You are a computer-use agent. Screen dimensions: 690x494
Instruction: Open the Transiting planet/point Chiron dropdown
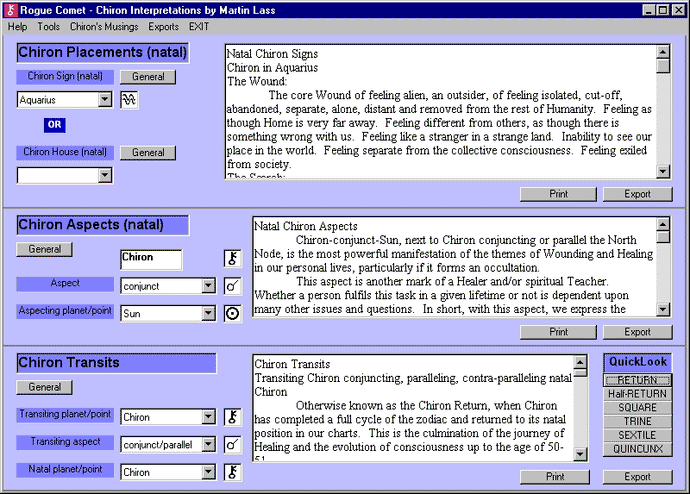coord(208,417)
